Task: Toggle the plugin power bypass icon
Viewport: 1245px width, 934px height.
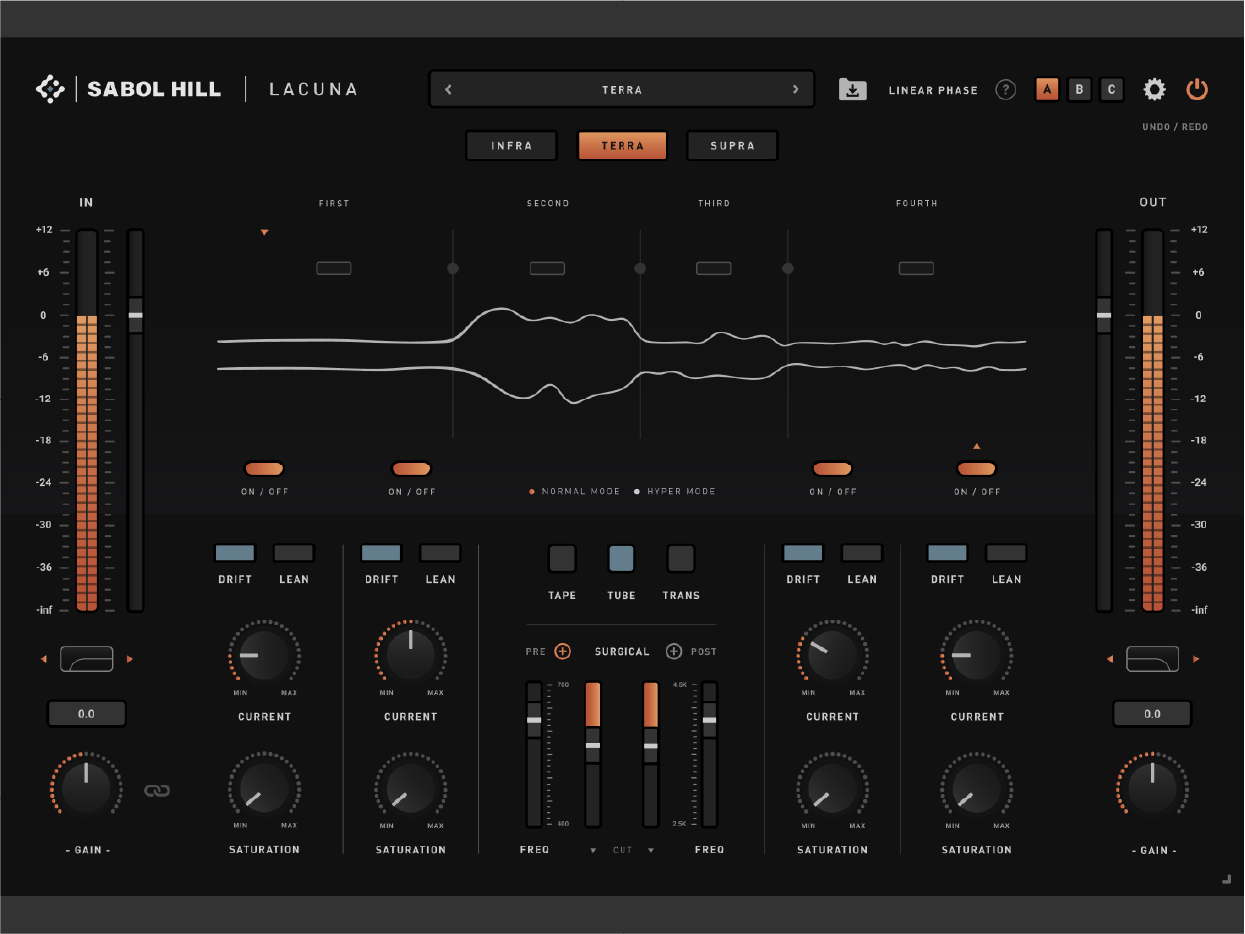Action: tap(1197, 90)
